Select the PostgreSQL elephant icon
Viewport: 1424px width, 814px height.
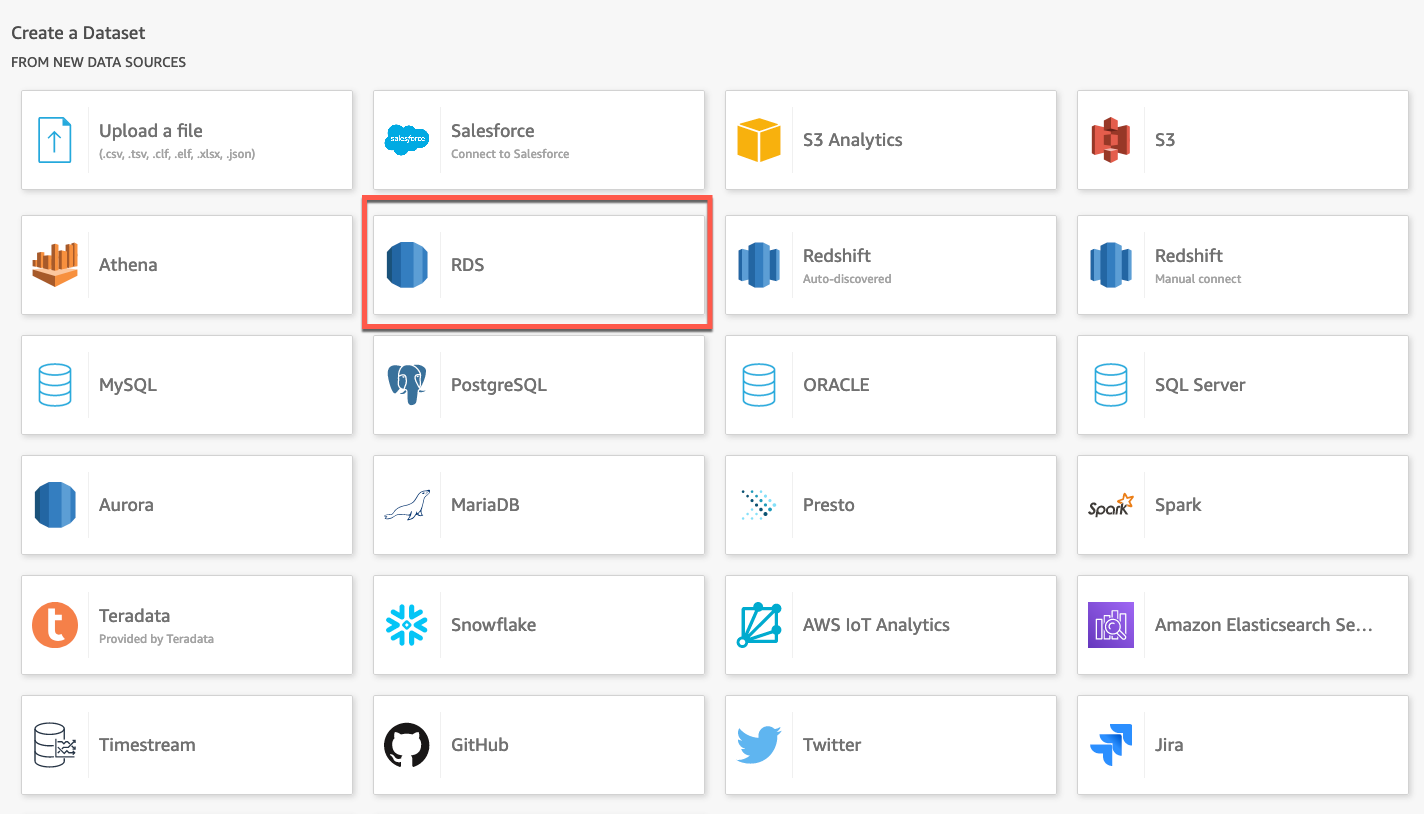[407, 385]
